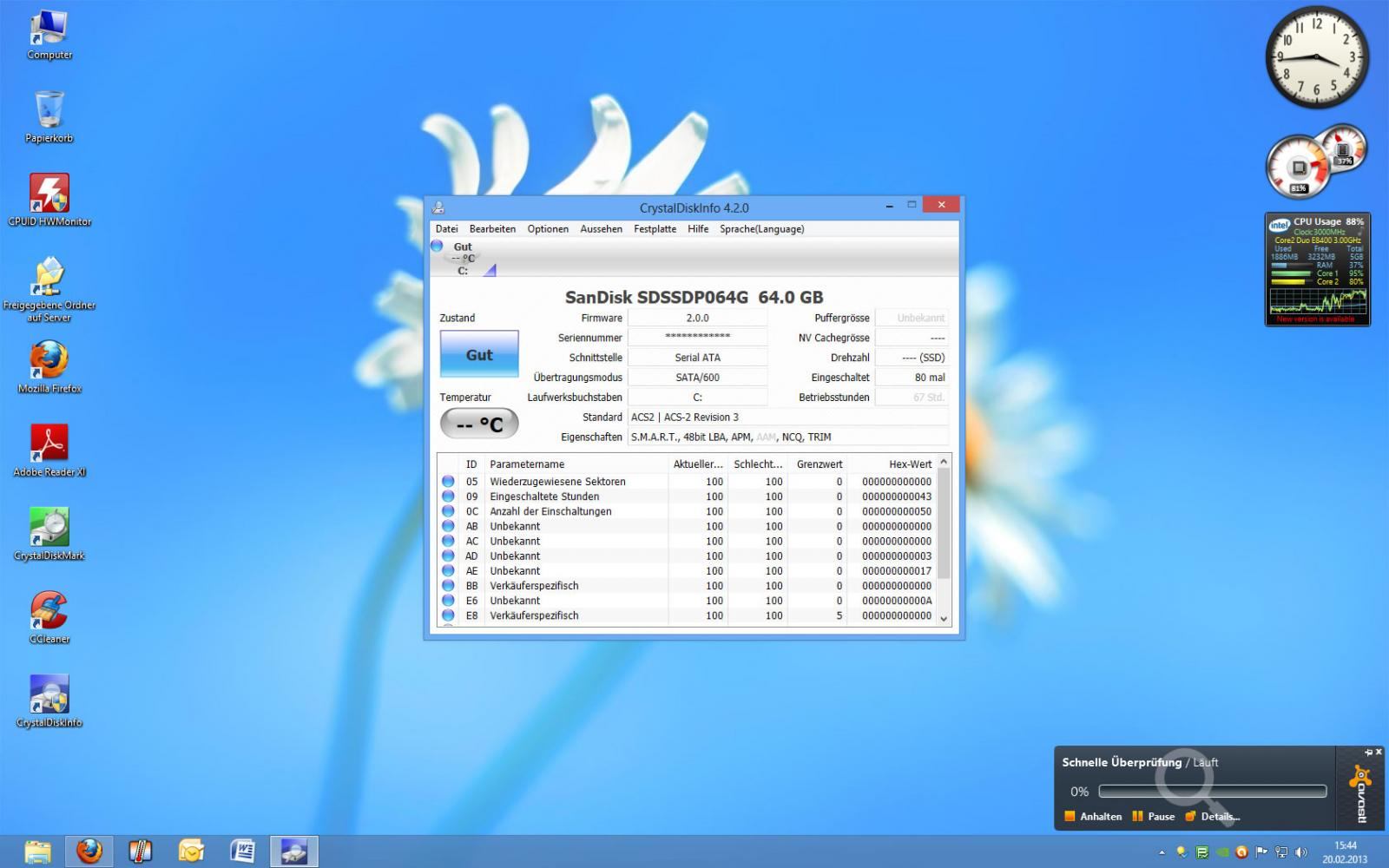The height and width of the screenshot is (868, 1389).
Task: Click the avast orange tray icon
Action: click(1241, 852)
